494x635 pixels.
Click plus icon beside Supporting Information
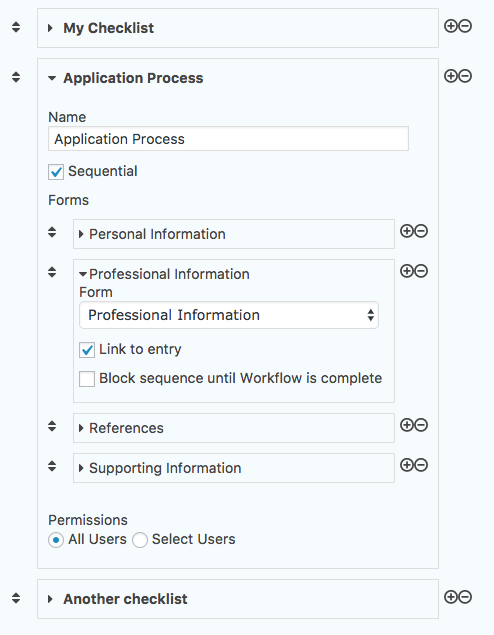coord(407,465)
